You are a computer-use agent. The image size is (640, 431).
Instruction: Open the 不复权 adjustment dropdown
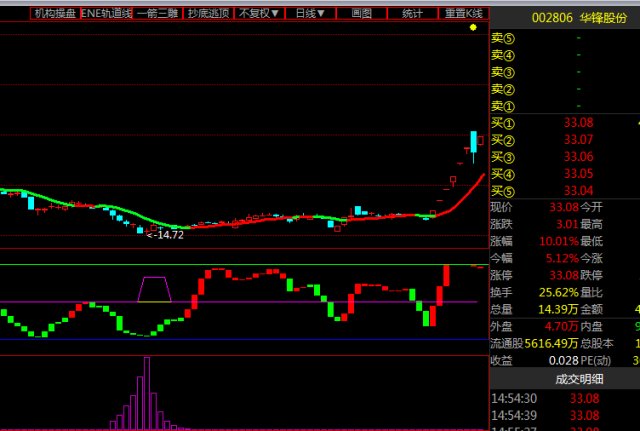coord(259,13)
